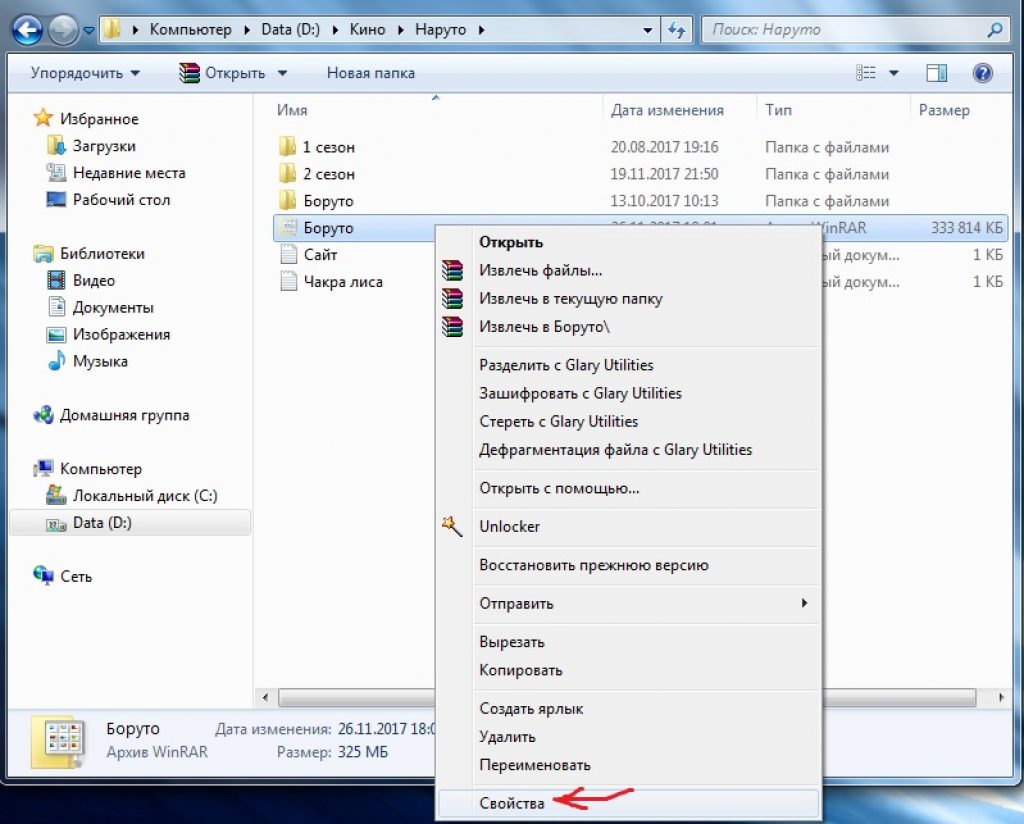Viewport: 1024px width, 824px height.
Task: Choose "Извлечь файлы..." in context menu
Action: click(x=628, y=270)
